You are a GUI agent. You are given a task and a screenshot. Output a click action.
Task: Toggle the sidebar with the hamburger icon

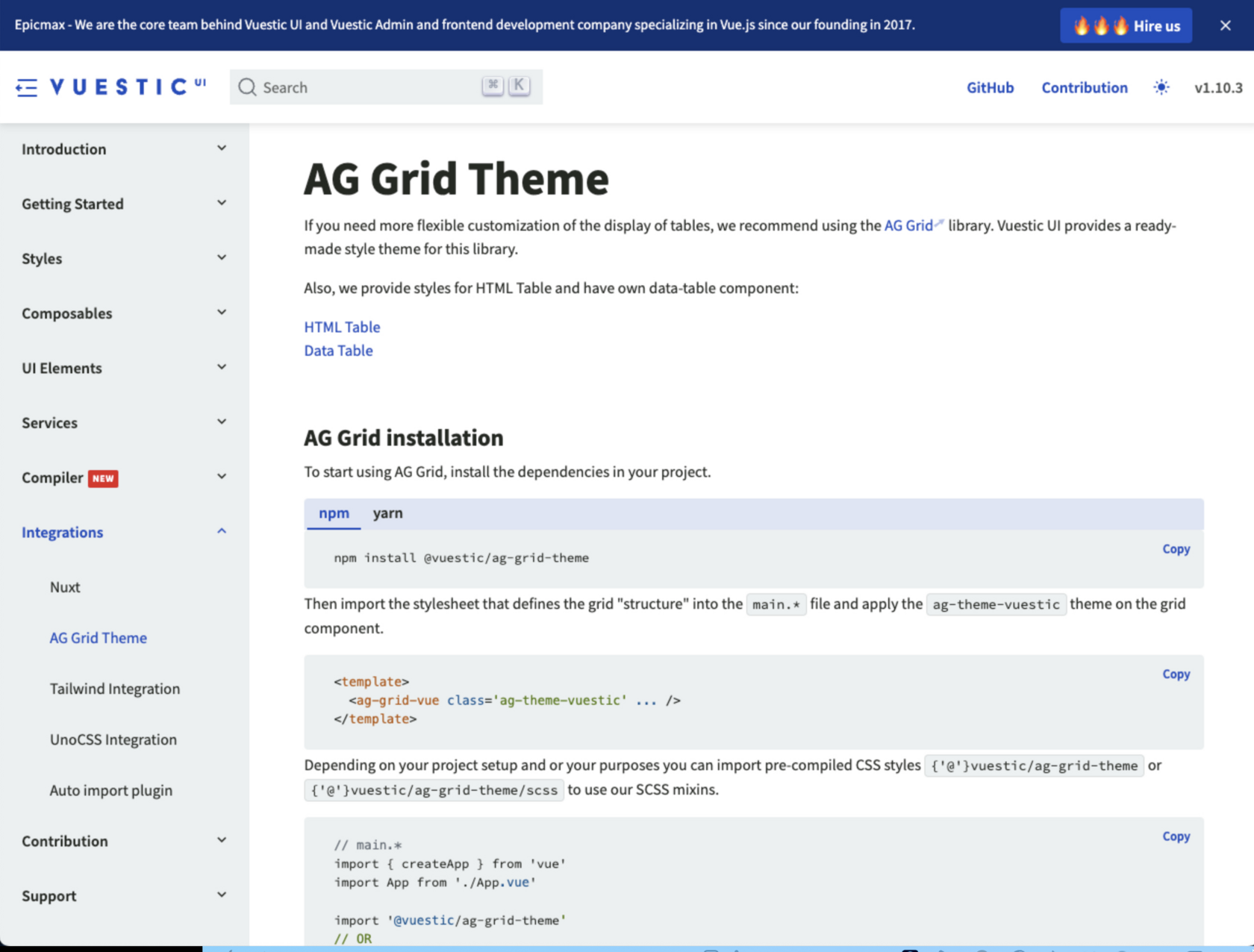click(x=27, y=87)
